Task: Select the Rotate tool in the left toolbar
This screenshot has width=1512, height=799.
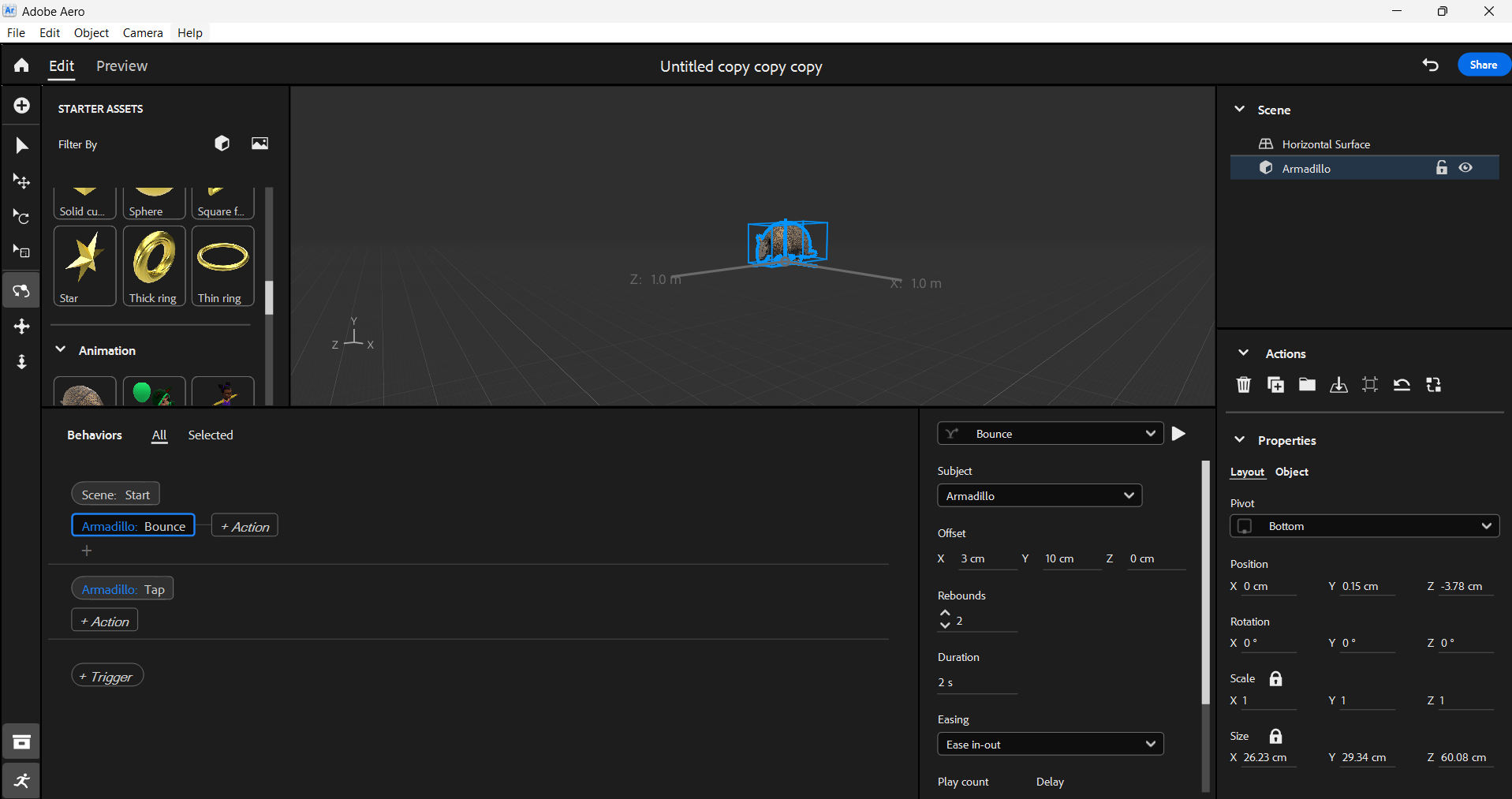Action: (x=21, y=217)
